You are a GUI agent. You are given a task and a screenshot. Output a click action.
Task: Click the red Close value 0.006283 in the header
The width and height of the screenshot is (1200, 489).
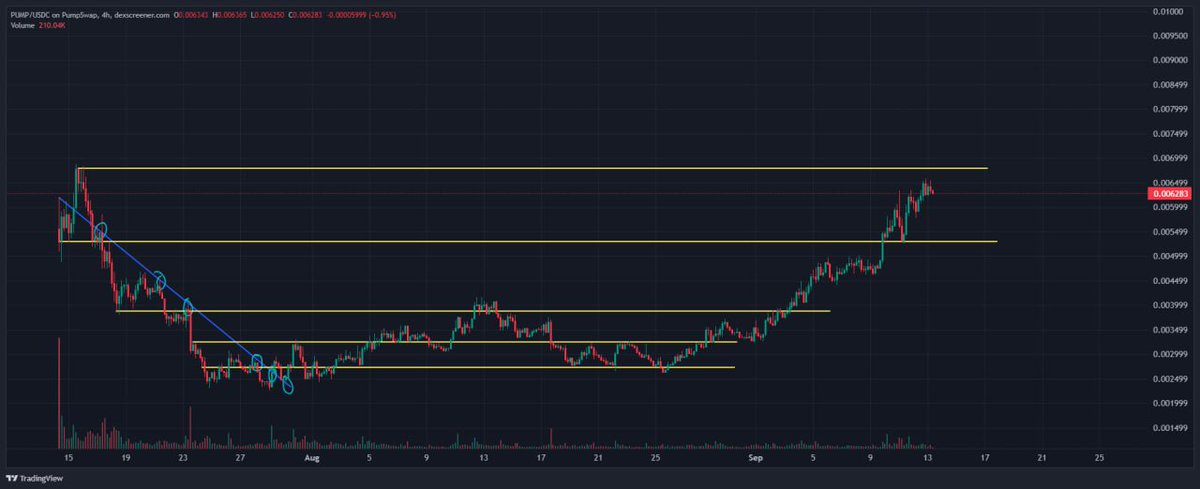(304, 15)
